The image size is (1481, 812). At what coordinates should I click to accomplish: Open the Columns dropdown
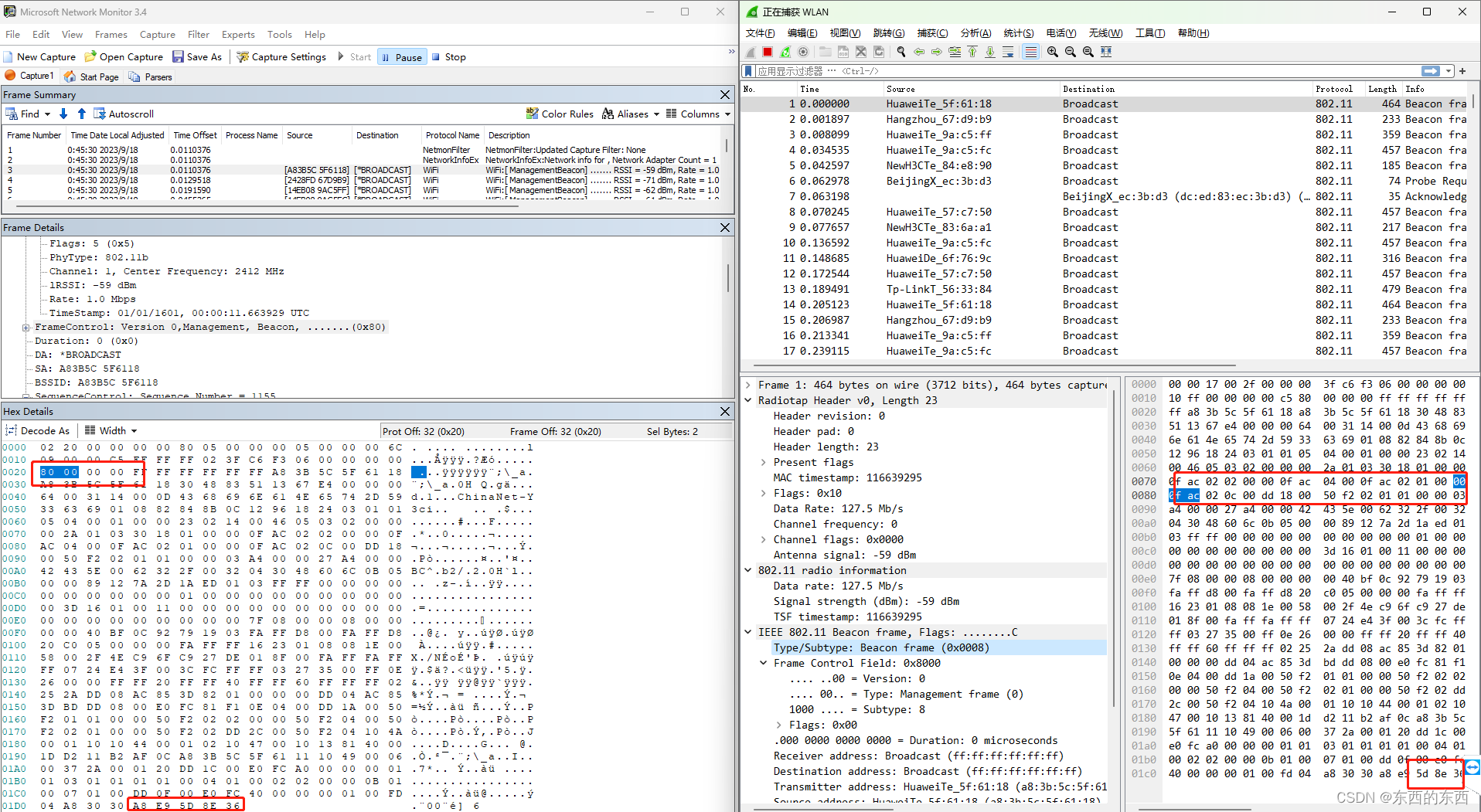698,114
